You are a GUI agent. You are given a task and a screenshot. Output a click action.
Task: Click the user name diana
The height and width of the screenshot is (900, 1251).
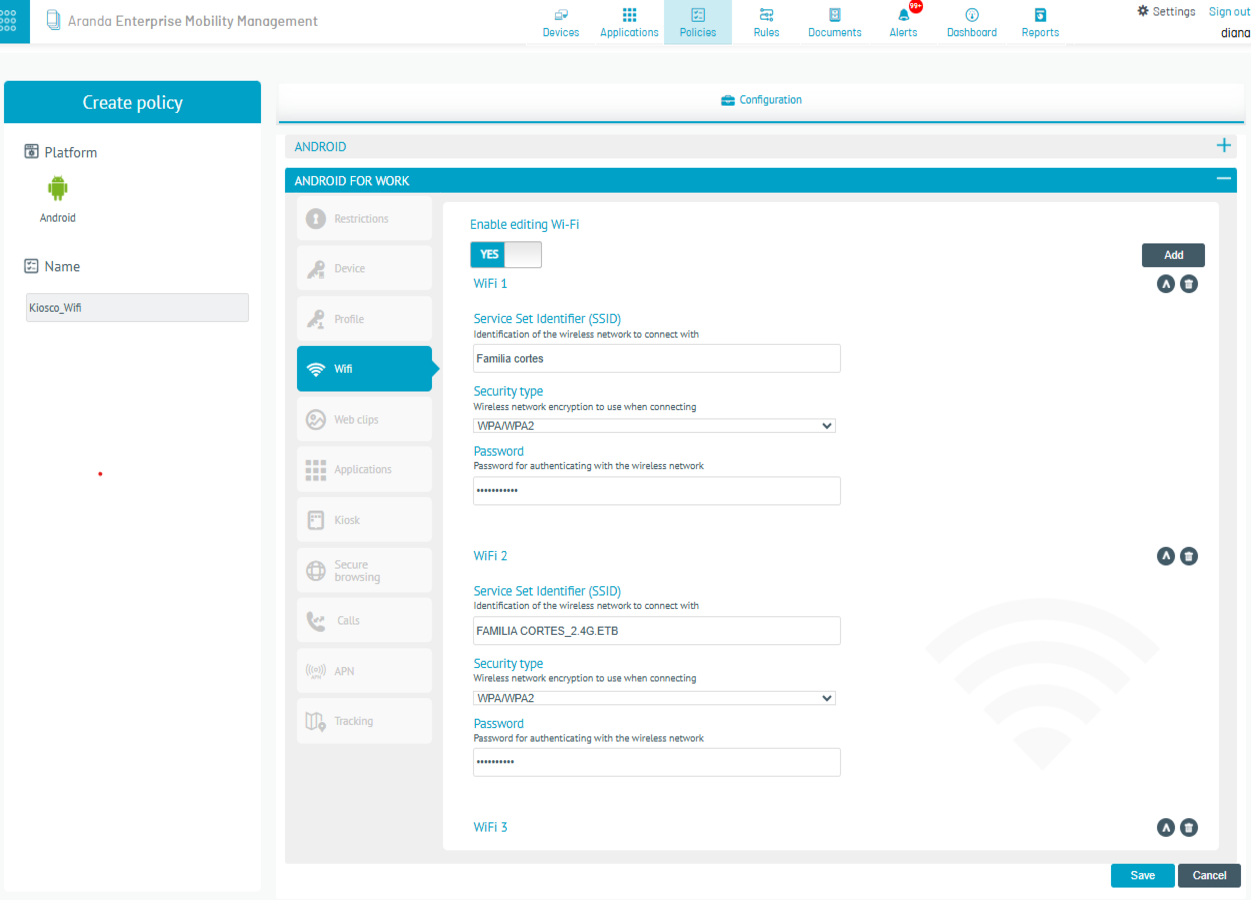(1235, 32)
